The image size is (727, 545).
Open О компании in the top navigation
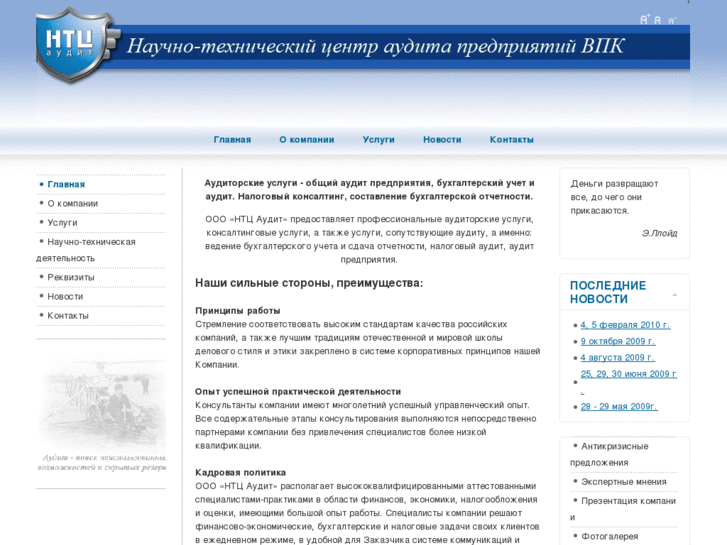(306, 140)
